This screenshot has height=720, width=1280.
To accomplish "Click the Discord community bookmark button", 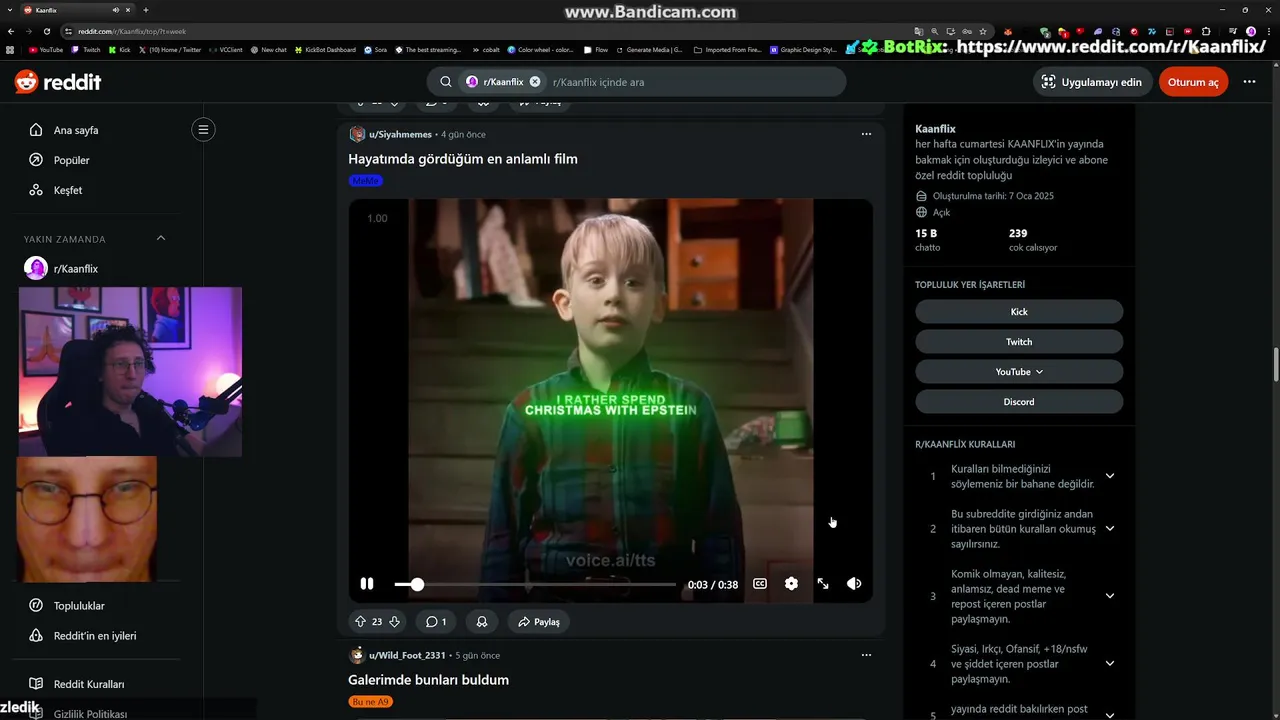I will coord(1019,402).
